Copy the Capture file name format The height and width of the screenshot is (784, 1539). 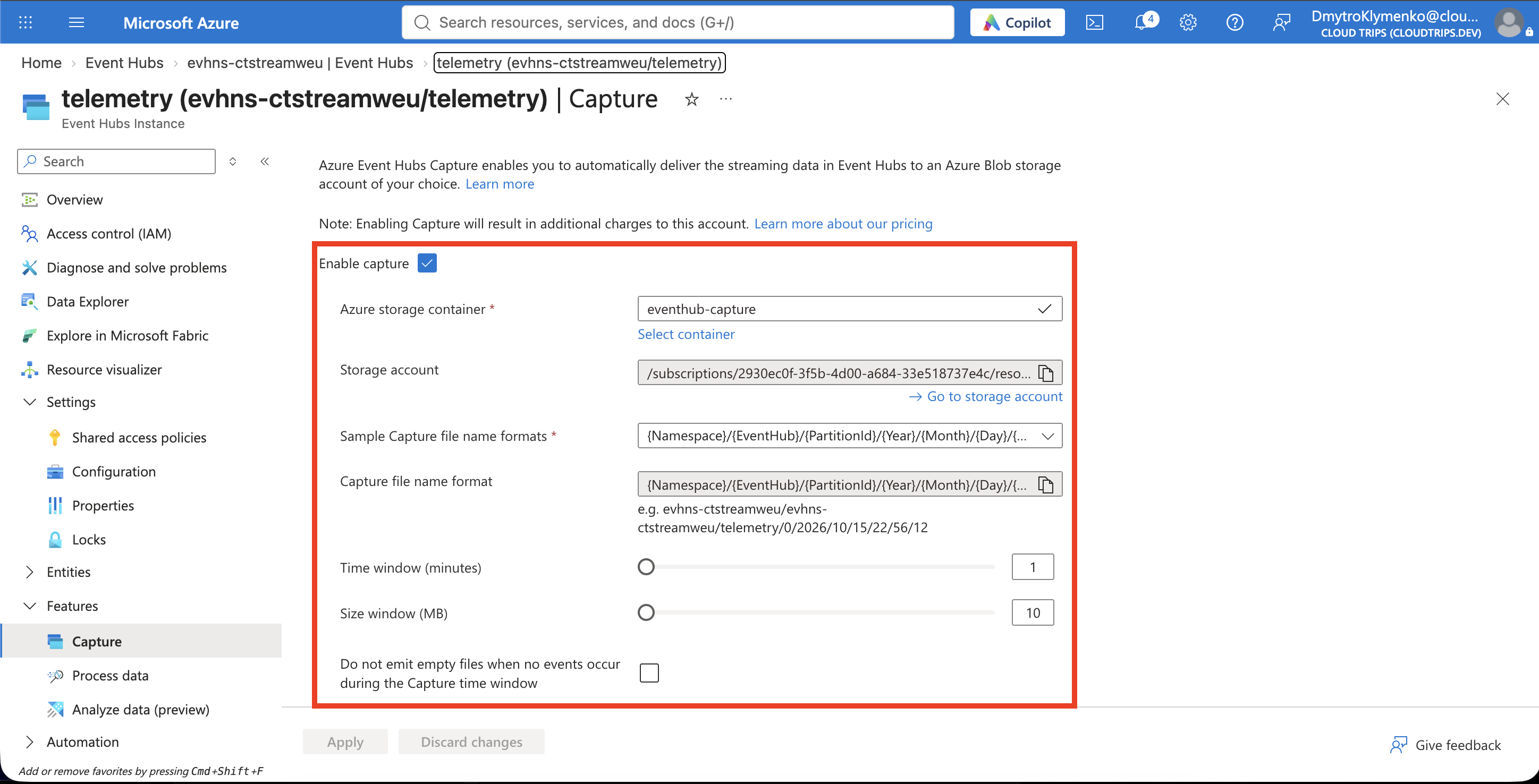(1045, 484)
